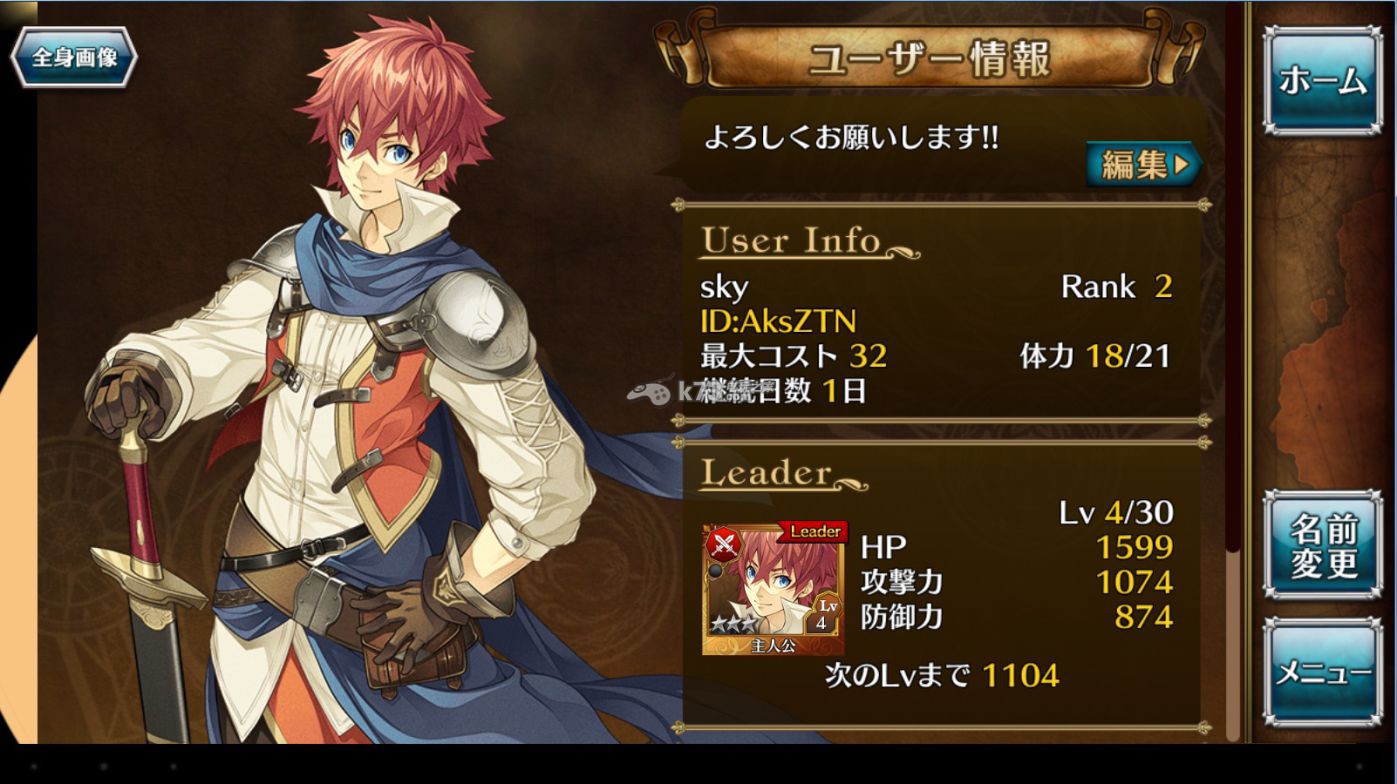This screenshot has width=1397, height=784.
Task: Click the Lv 4 badge on portrait
Action: [827, 614]
